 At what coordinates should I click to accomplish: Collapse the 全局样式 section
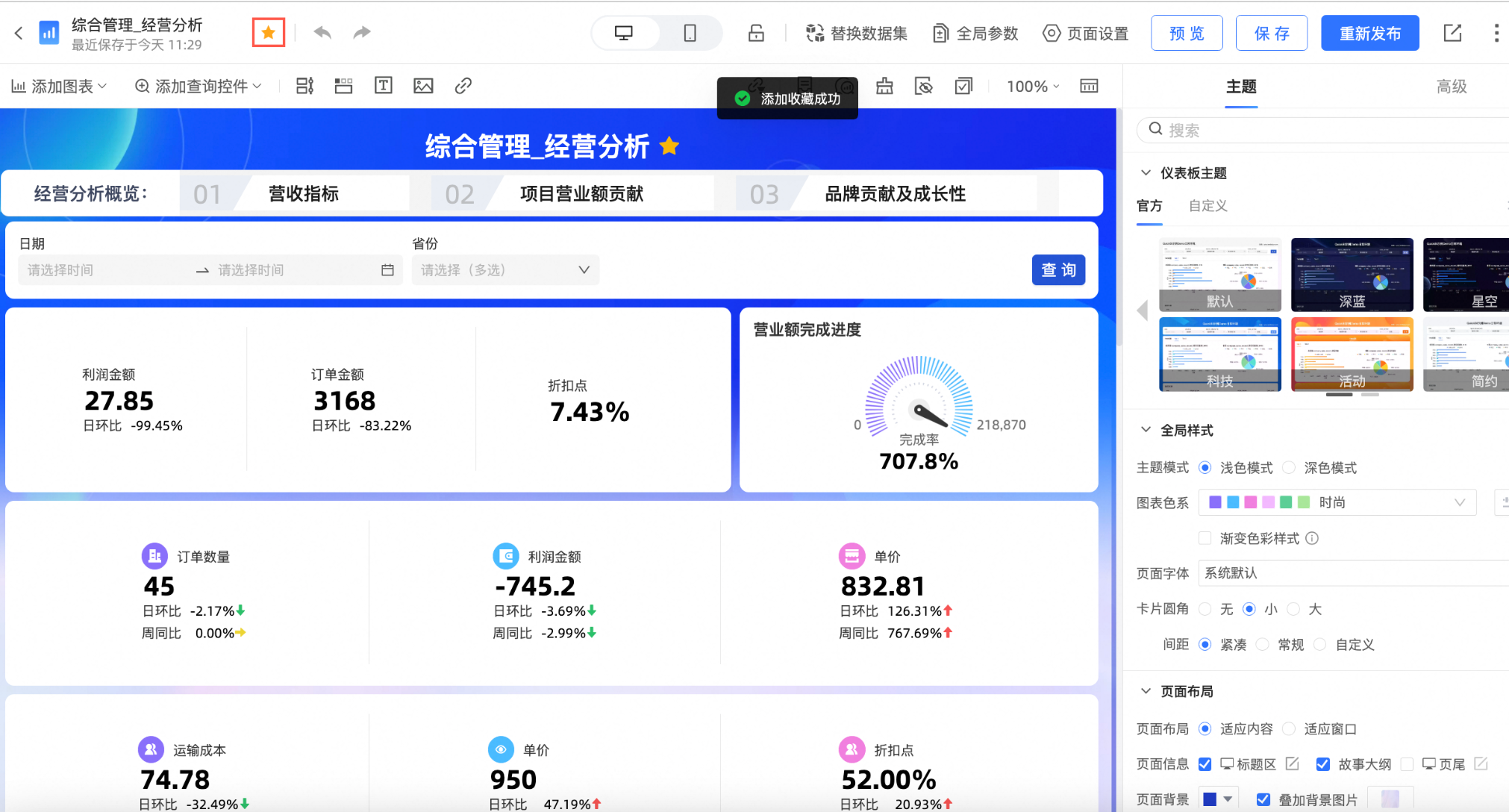(1146, 430)
